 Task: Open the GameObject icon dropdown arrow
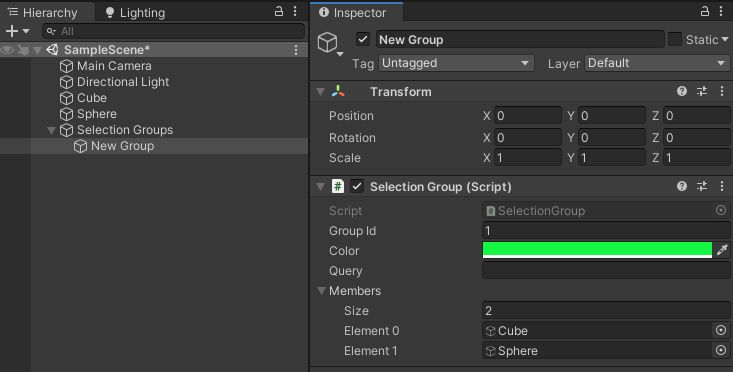[x=340, y=54]
